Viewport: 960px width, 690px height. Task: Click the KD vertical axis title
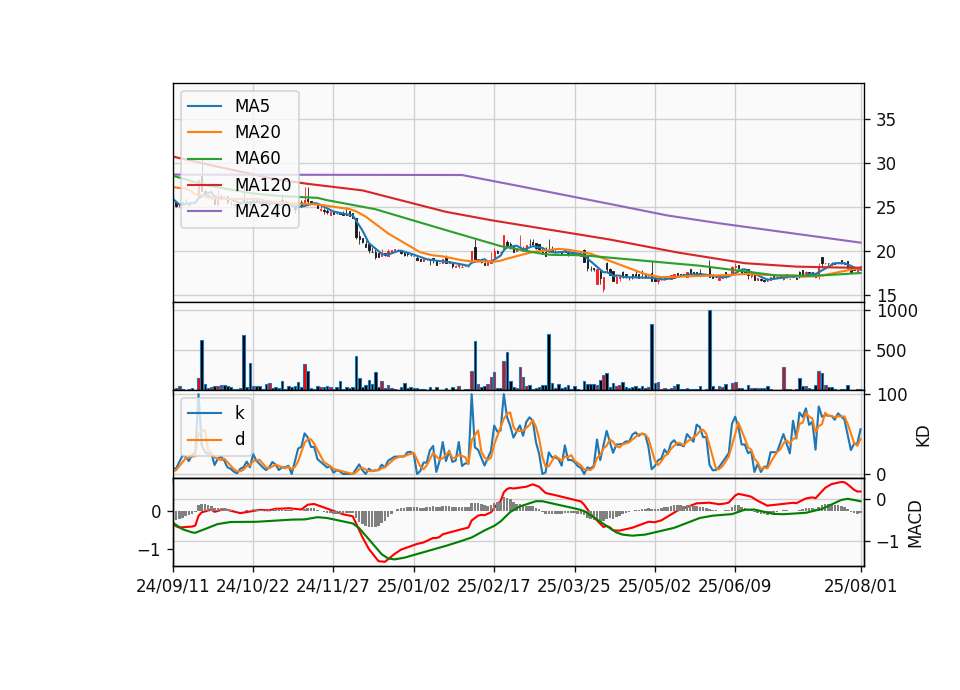[923, 436]
